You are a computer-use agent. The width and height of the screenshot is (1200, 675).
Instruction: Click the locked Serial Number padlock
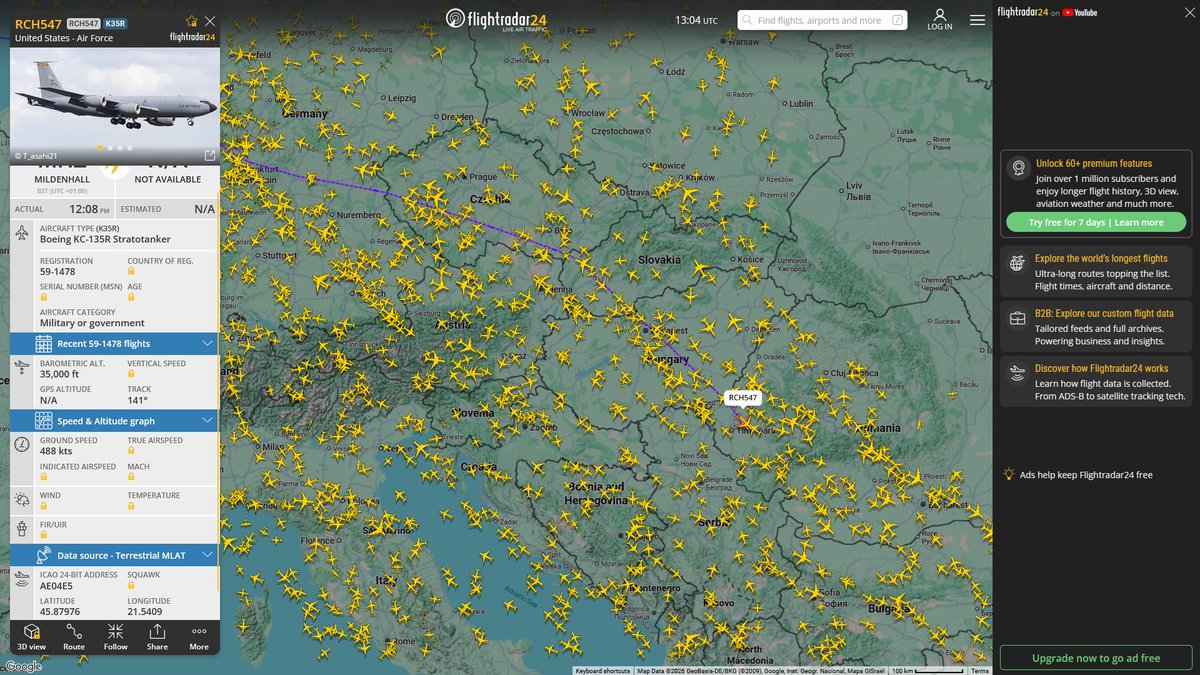(x=44, y=296)
